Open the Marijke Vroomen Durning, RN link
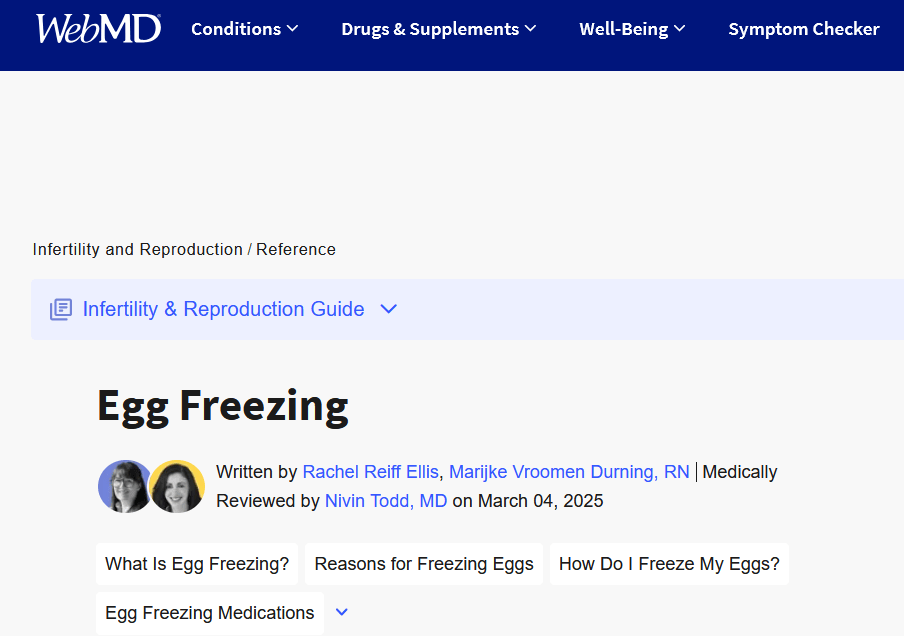Screen dimensions: 904x636 click(x=569, y=472)
